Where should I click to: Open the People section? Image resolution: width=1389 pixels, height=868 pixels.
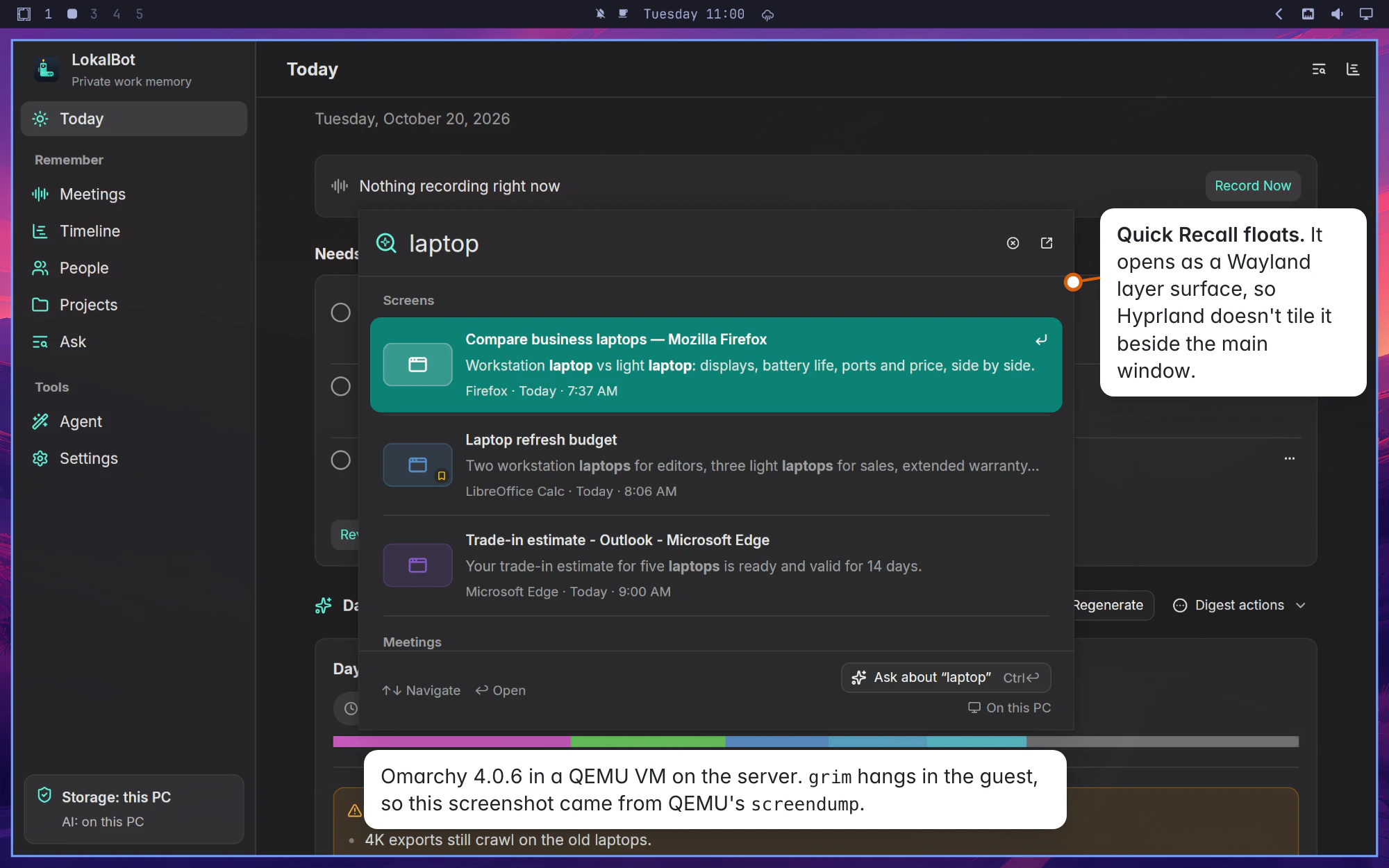click(133, 268)
